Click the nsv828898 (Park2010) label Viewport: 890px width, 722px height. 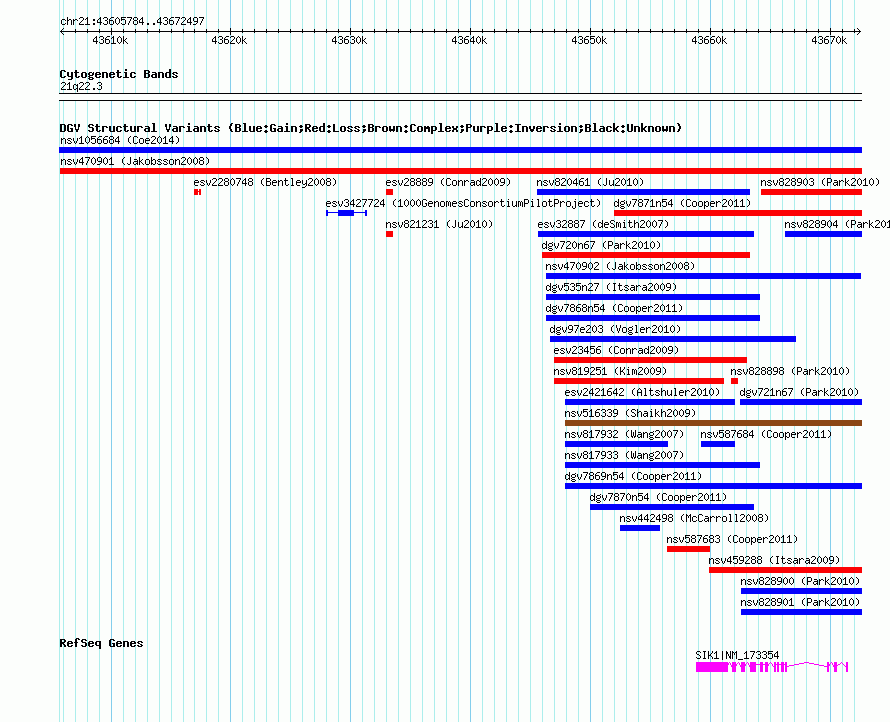(x=790, y=371)
